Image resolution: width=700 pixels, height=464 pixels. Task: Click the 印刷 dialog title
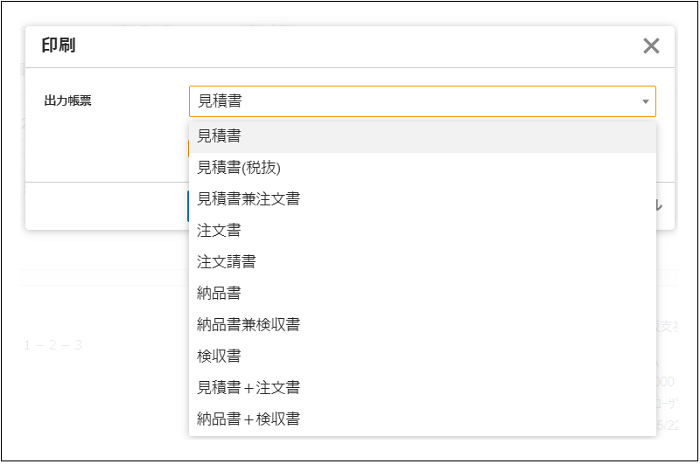[x=58, y=45]
